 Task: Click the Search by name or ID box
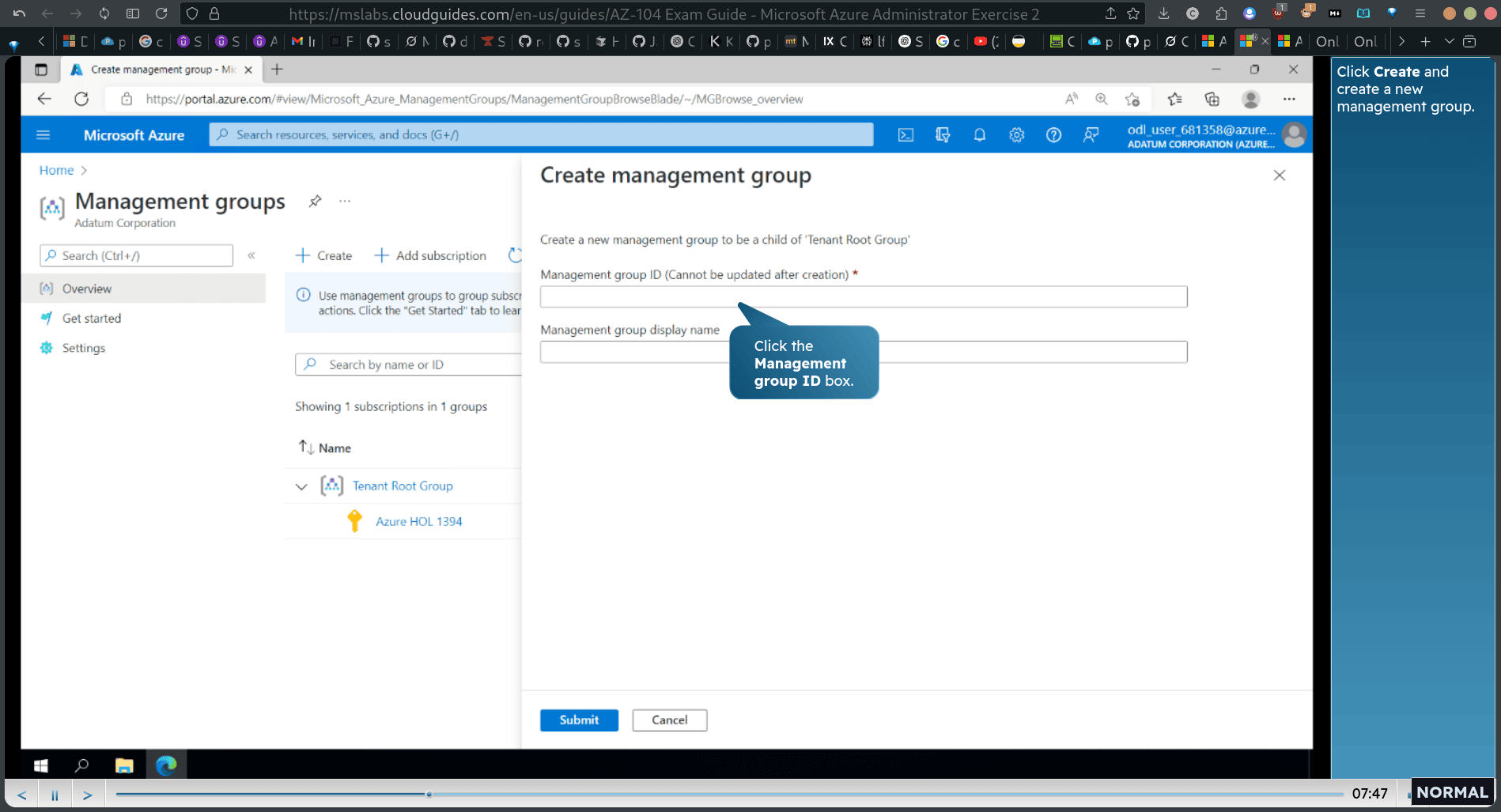(408, 364)
